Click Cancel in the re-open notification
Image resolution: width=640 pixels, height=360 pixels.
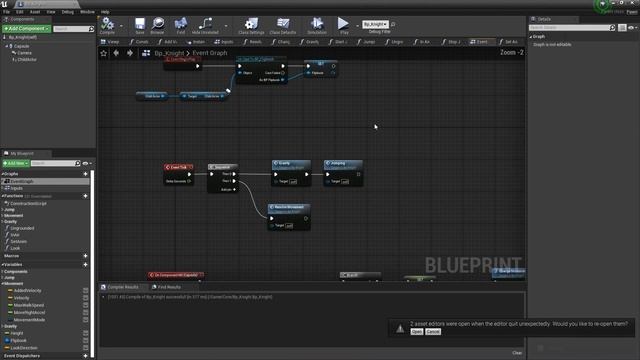(x=433, y=332)
